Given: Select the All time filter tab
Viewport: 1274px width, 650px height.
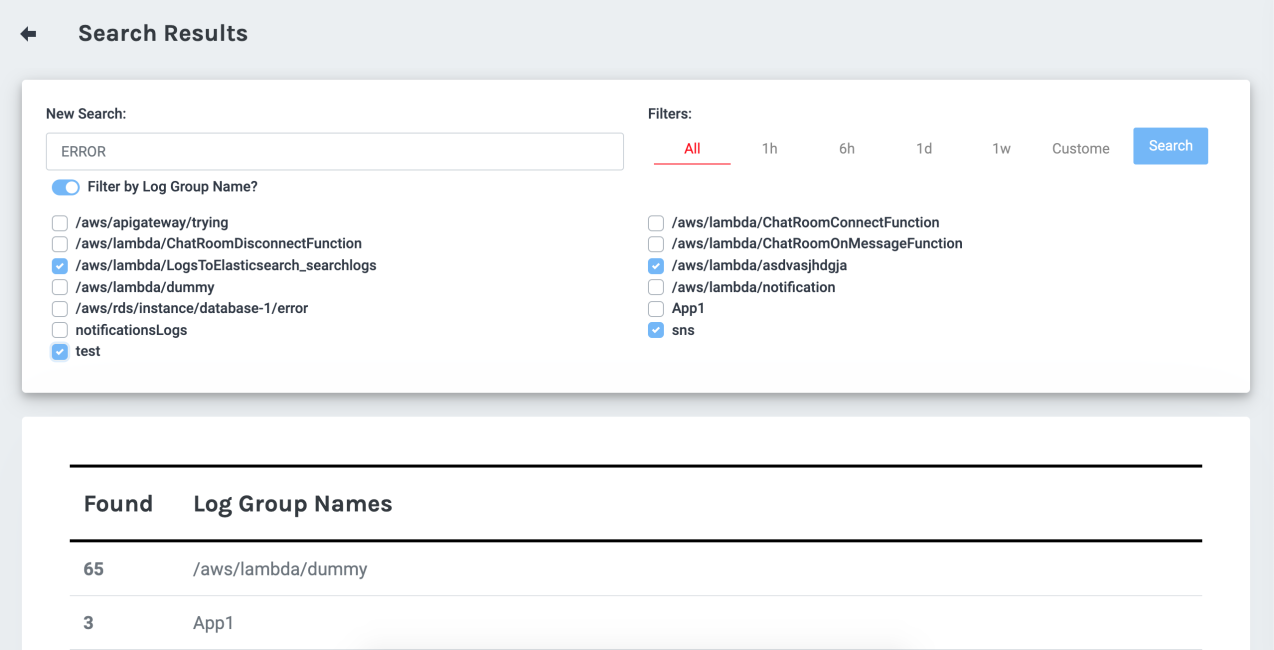Looking at the screenshot, I should (692, 149).
